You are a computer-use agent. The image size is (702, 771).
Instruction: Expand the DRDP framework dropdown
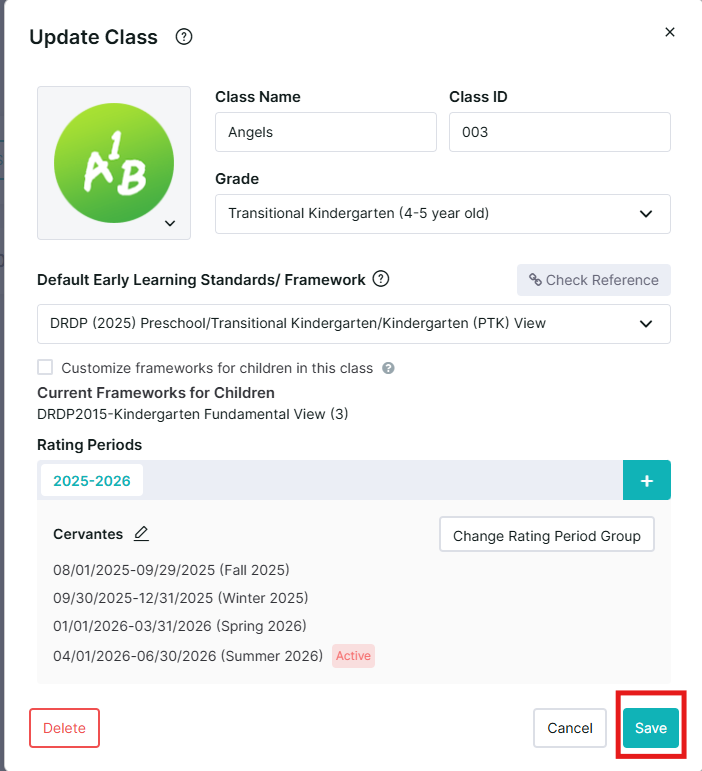353,324
